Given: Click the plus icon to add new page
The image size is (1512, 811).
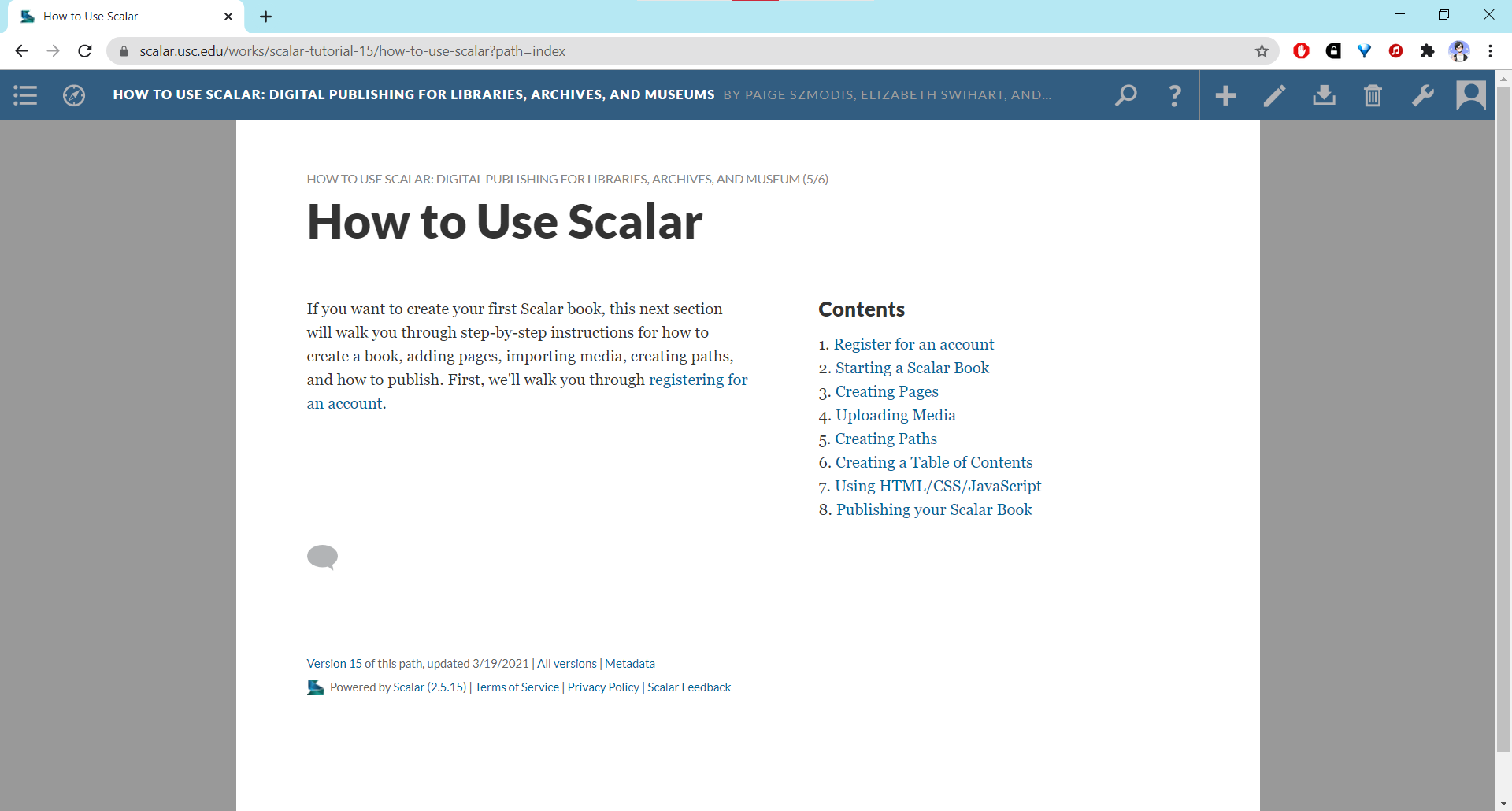Looking at the screenshot, I should pyautogui.click(x=1225, y=95).
